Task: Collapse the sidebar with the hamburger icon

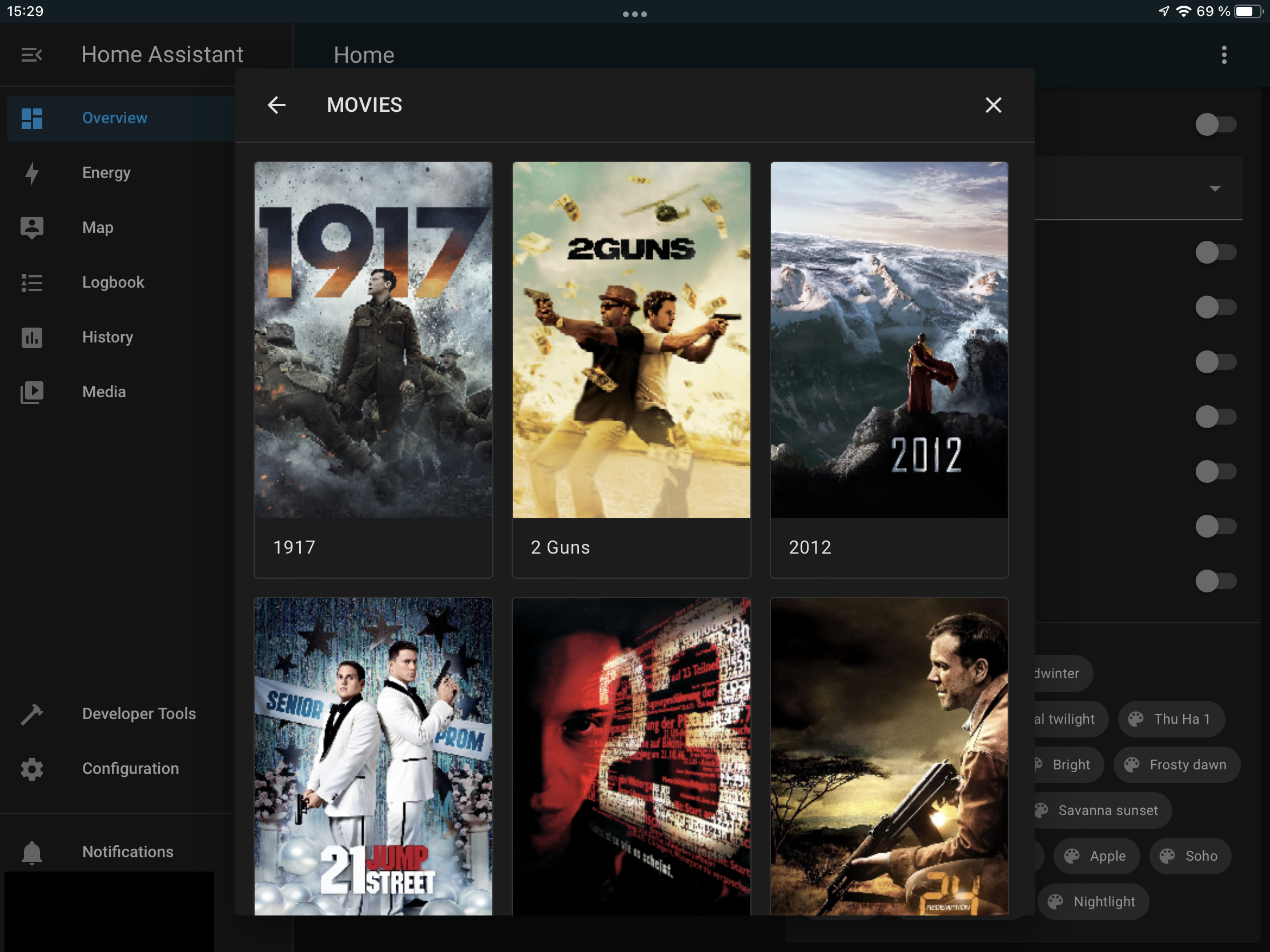Action: pyautogui.click(x=31, y=55)
